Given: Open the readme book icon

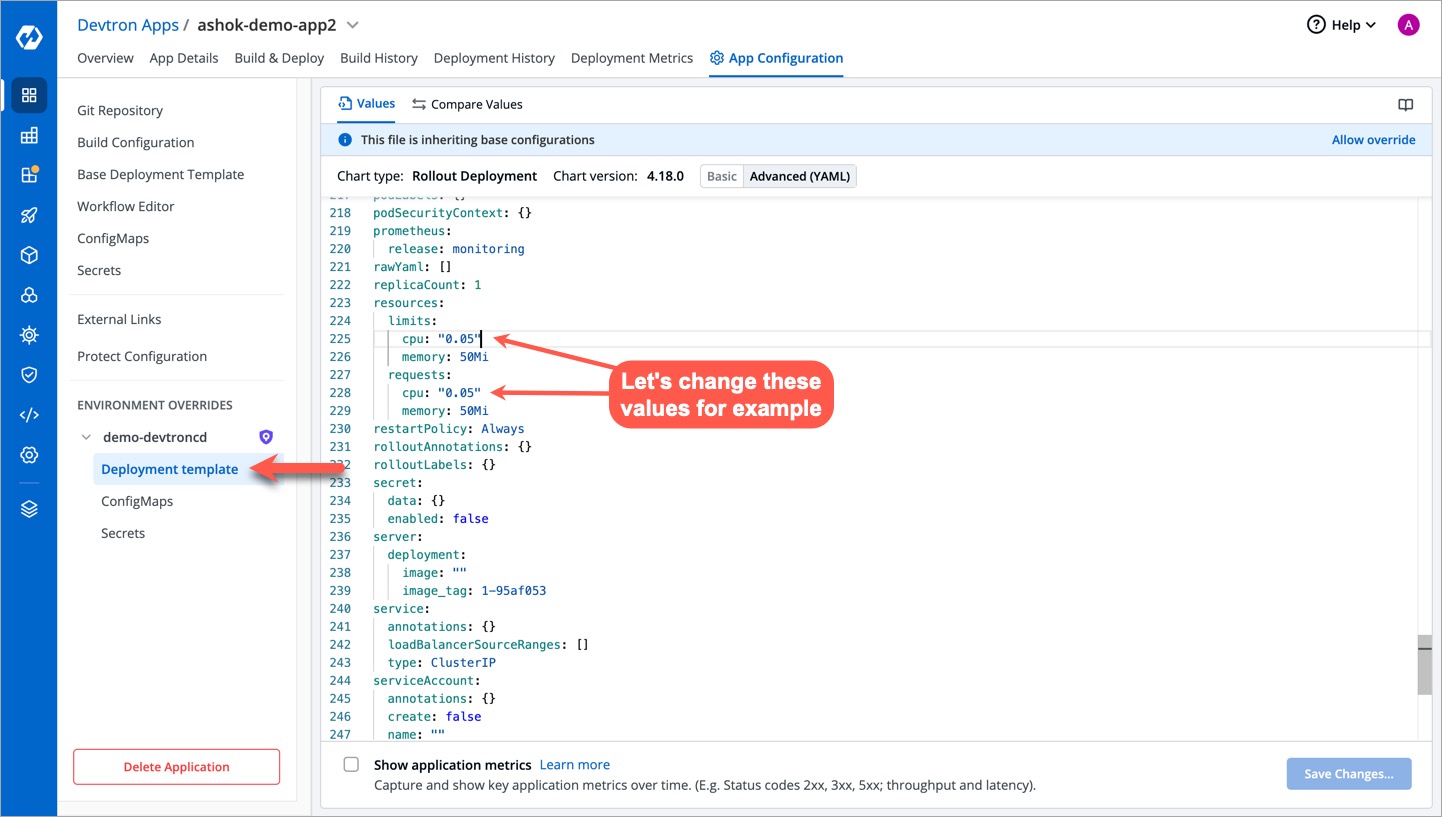Looking at the screenshot, I should coord(1405,105).
